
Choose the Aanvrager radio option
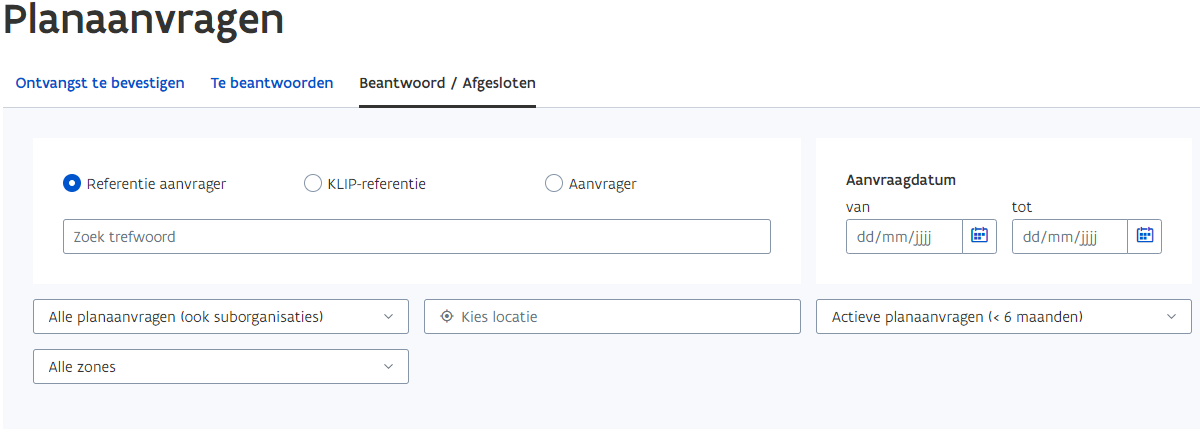click(x=554, y=184)
